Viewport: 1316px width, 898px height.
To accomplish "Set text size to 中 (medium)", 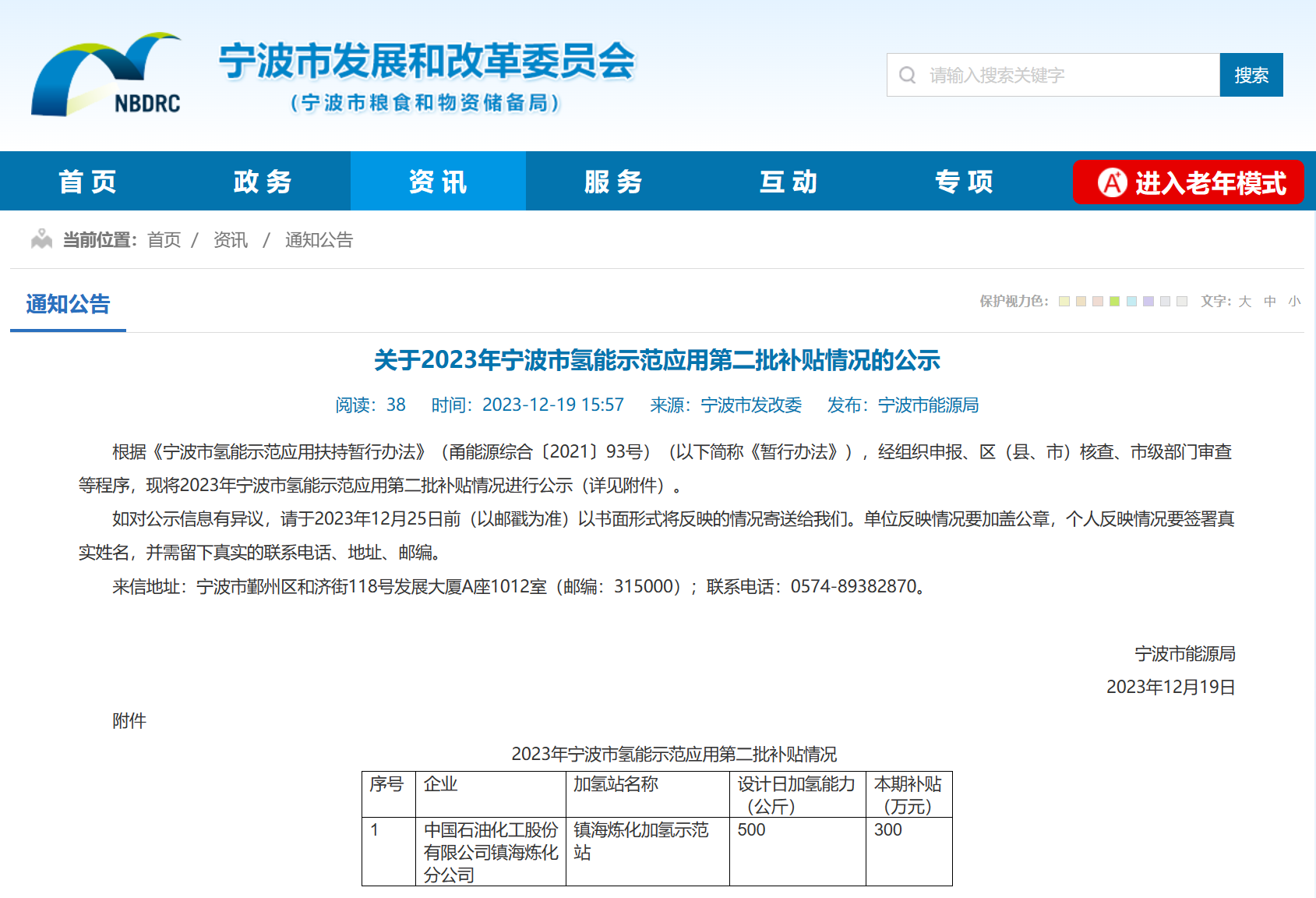I will [x=1270, y=302].
